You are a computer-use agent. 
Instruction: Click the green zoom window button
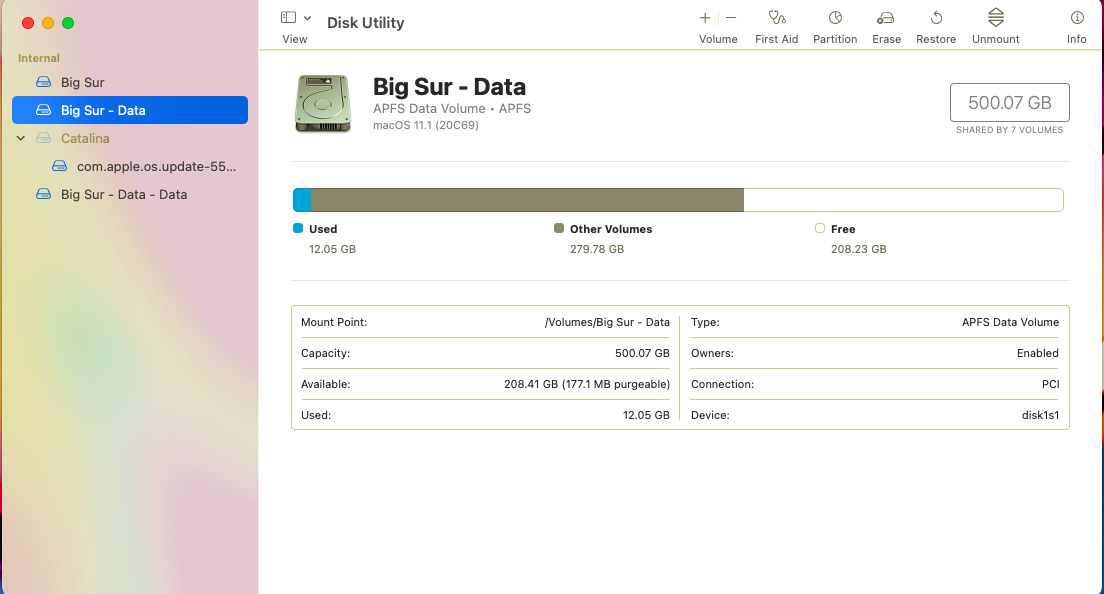pyautogui.click(x=68, y=23)
